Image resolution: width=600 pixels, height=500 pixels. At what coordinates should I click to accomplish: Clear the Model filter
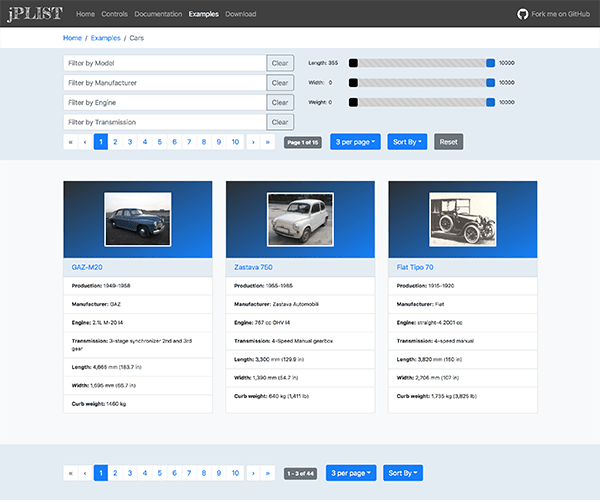pyautogui.click(x=280, y=63)
